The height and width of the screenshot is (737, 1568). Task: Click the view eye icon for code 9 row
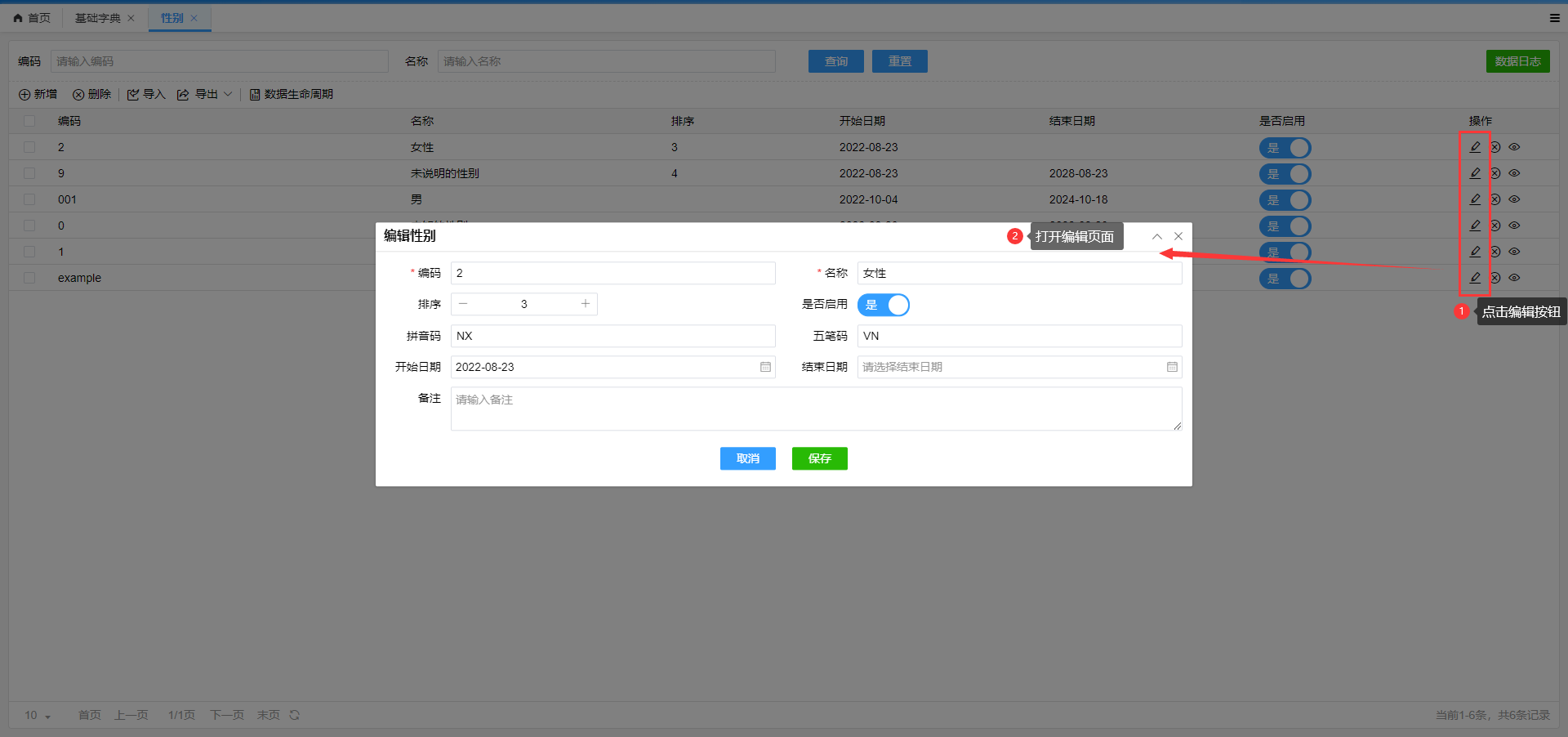[1514, 173]
